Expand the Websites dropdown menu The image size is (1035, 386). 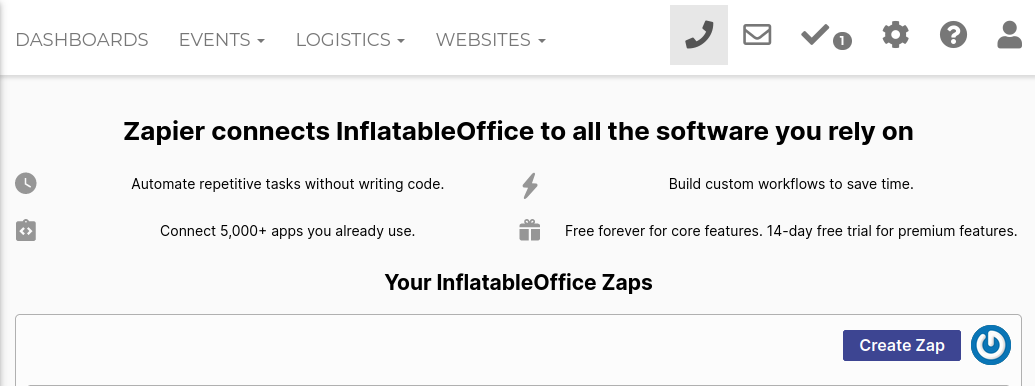[490, 40]
